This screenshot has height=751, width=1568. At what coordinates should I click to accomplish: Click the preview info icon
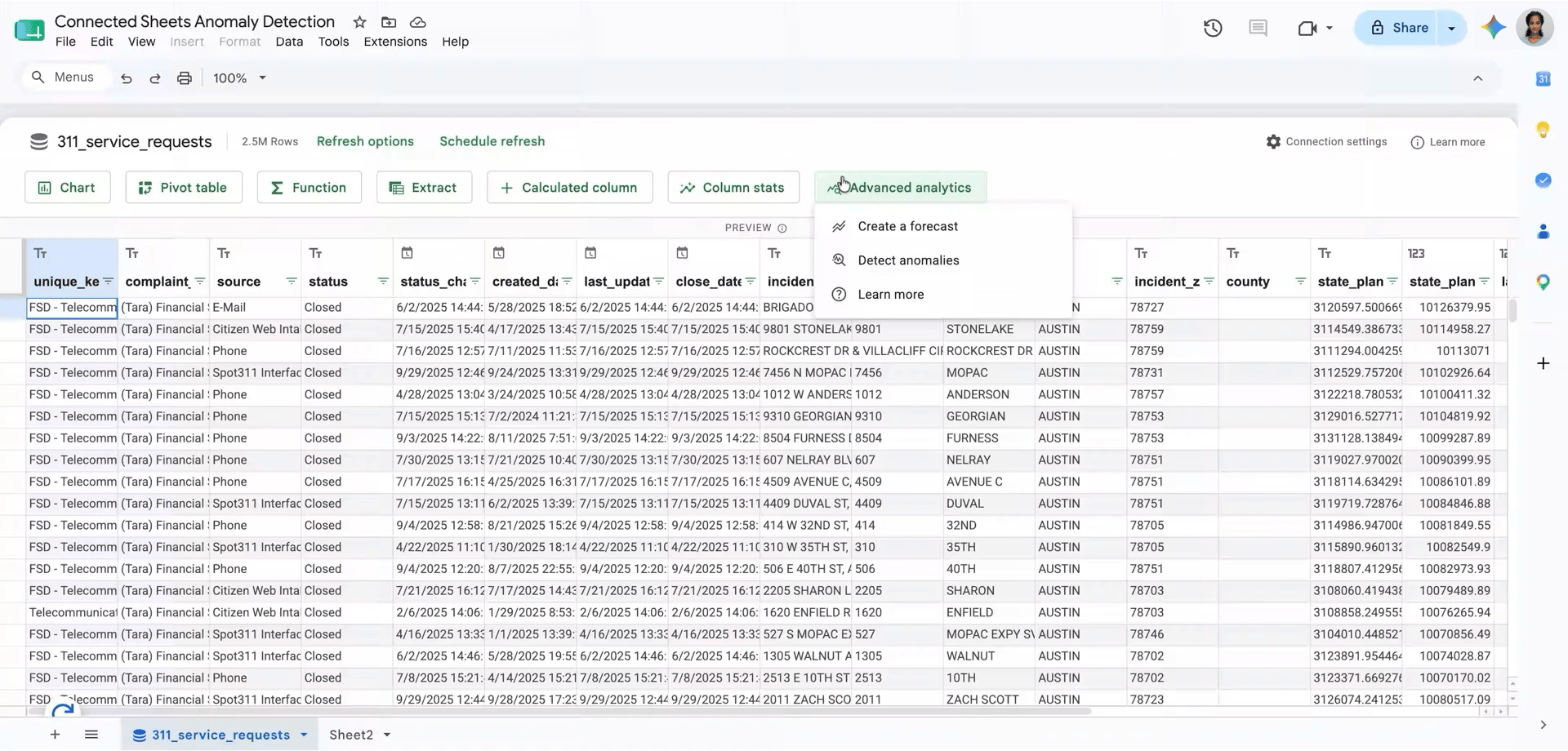click(x=782, y=228)
